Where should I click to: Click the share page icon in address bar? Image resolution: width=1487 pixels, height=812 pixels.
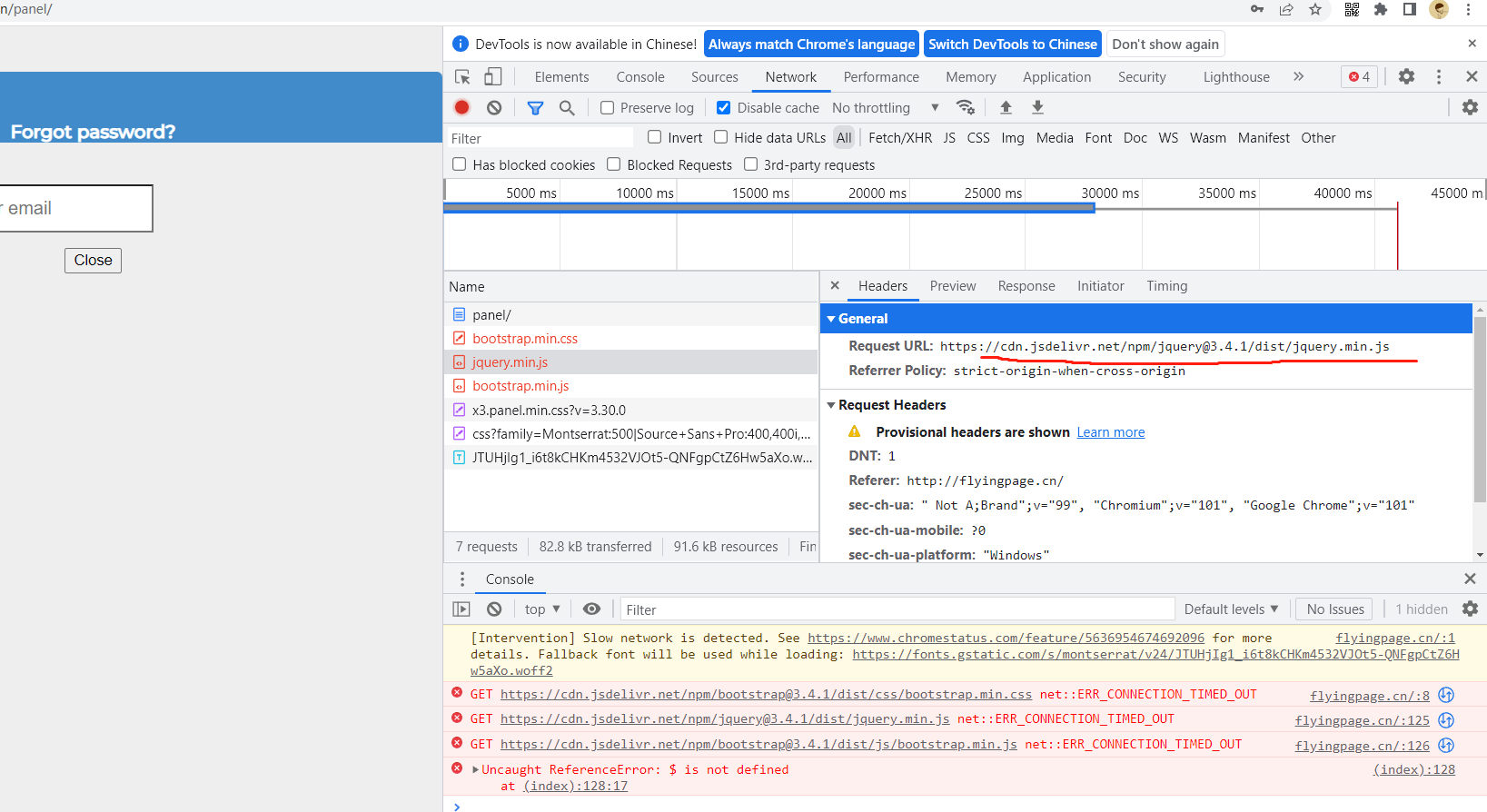pos(1286,9)
